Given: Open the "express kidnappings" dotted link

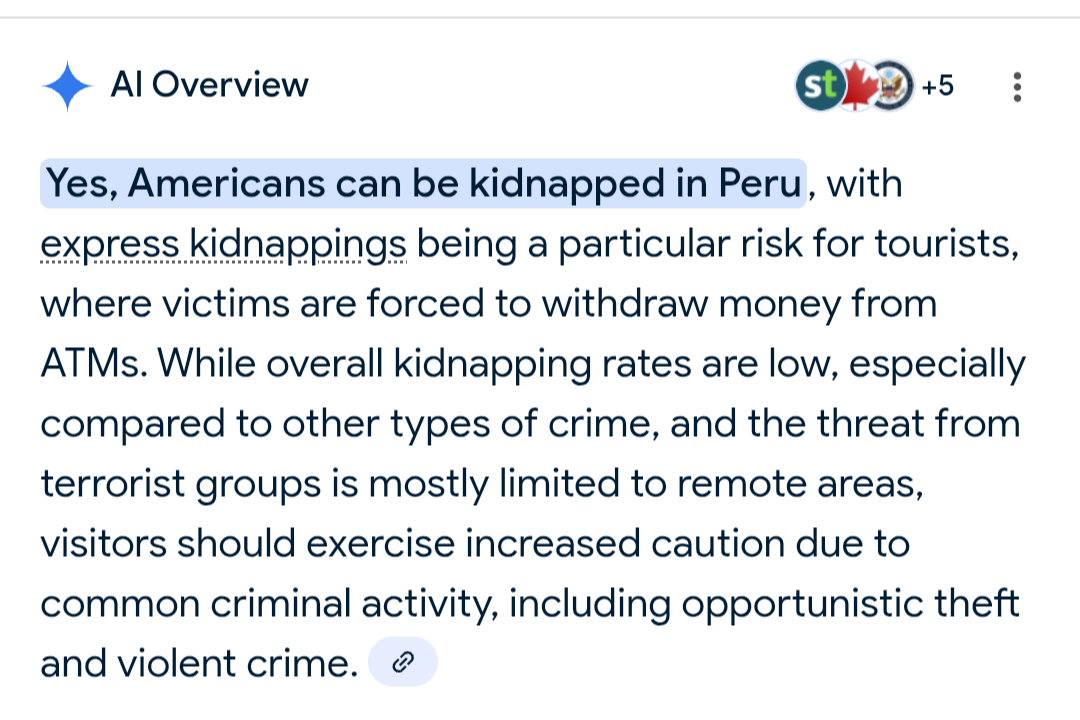Looking at the screenshot, I should tap(224, 245).
